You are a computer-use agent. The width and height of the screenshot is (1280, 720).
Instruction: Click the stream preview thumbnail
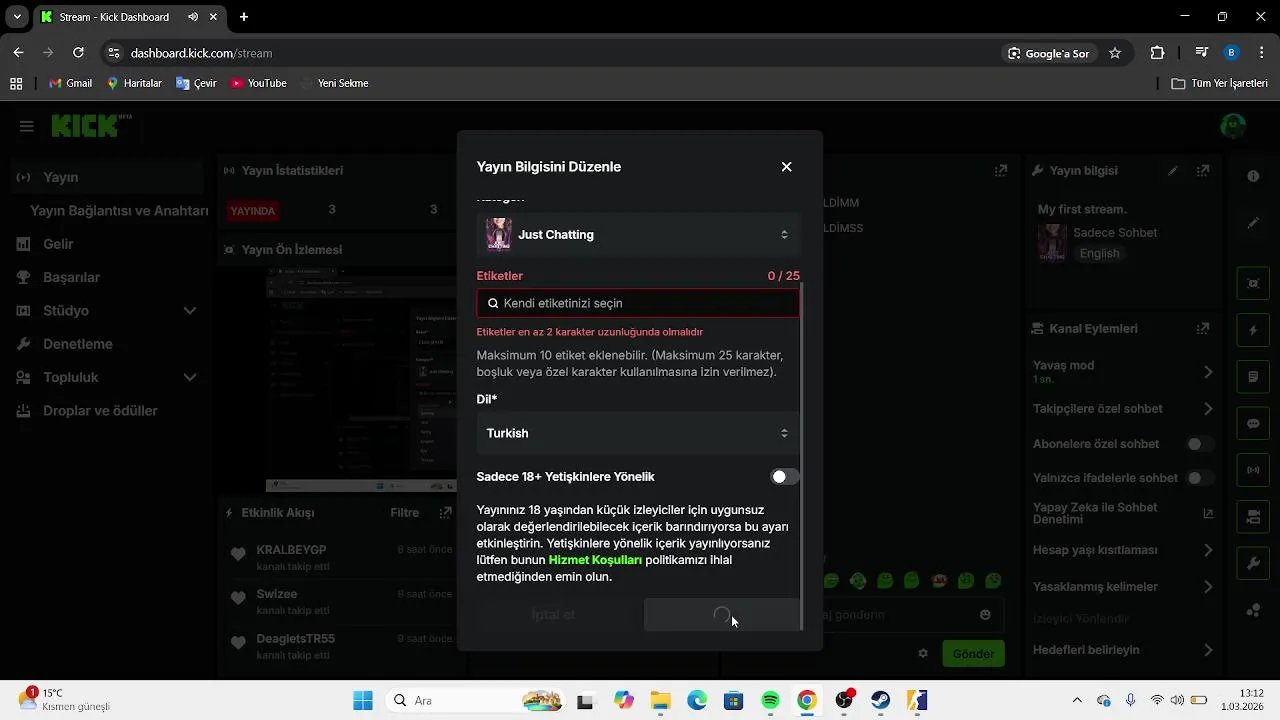click(x=361, y=380)
